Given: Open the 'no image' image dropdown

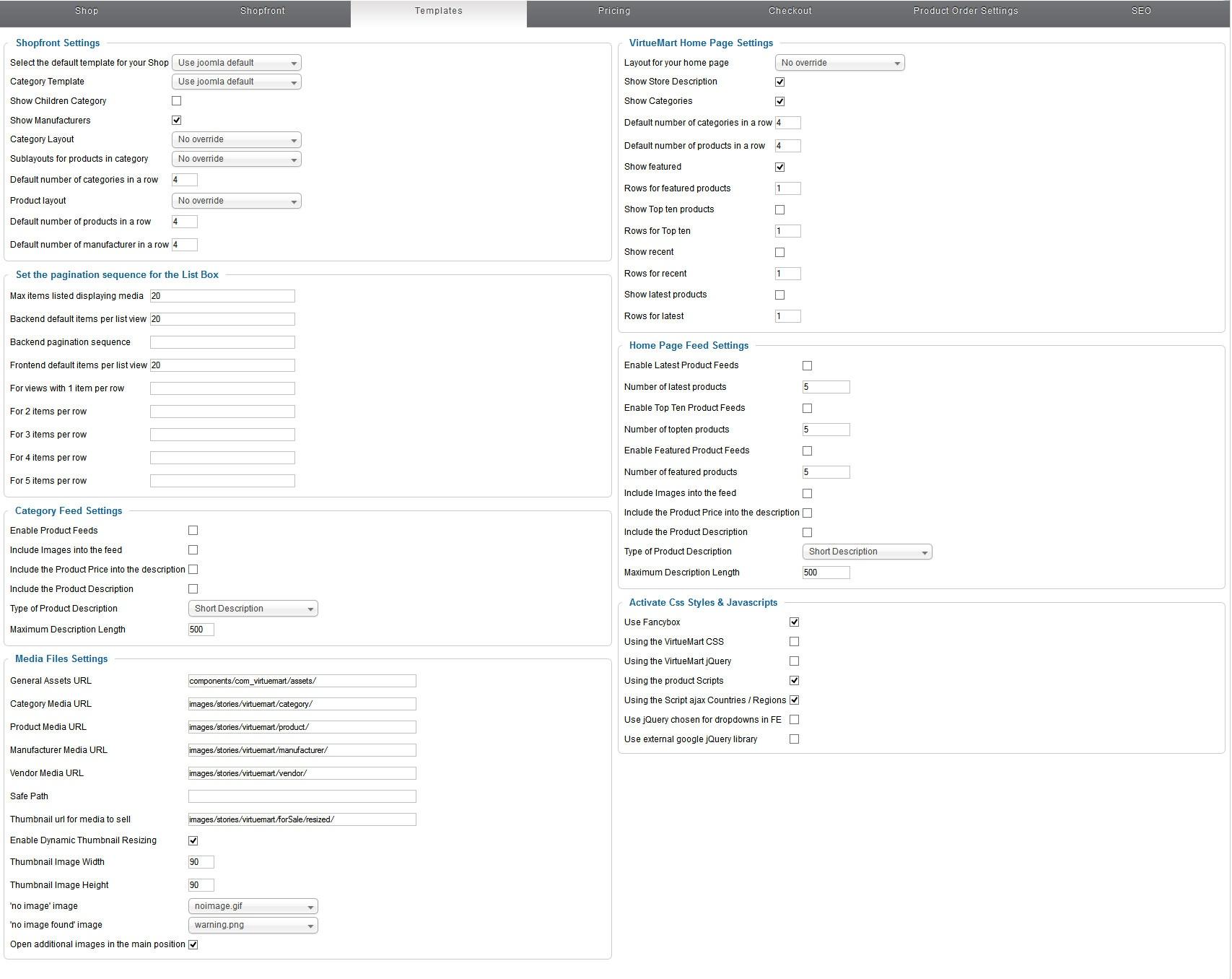Looking at the screenshot, I should 253,907.
